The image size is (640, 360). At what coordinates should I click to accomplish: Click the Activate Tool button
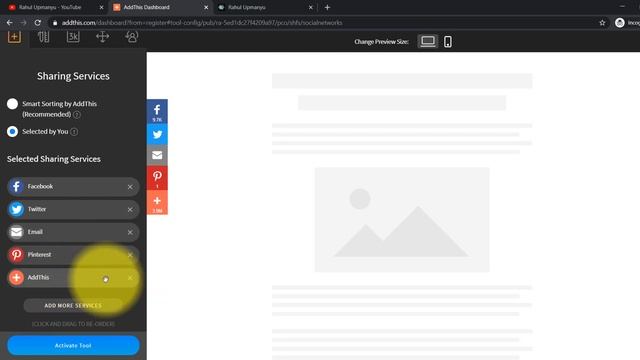pos(73,345)
